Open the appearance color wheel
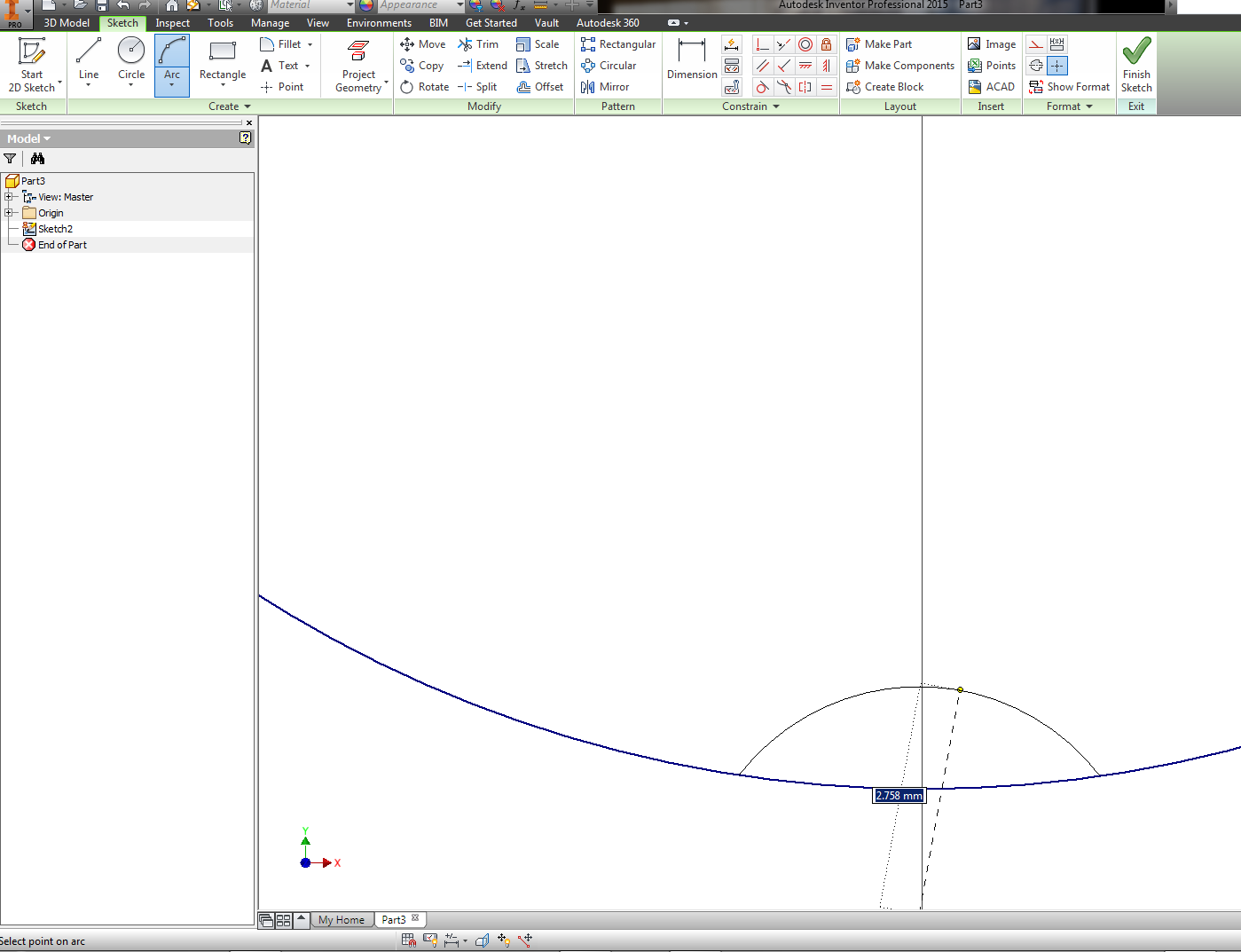Image resolution: width=1241 pixels, height=952 pixels. pyautogui.click(x=366, y=5)
